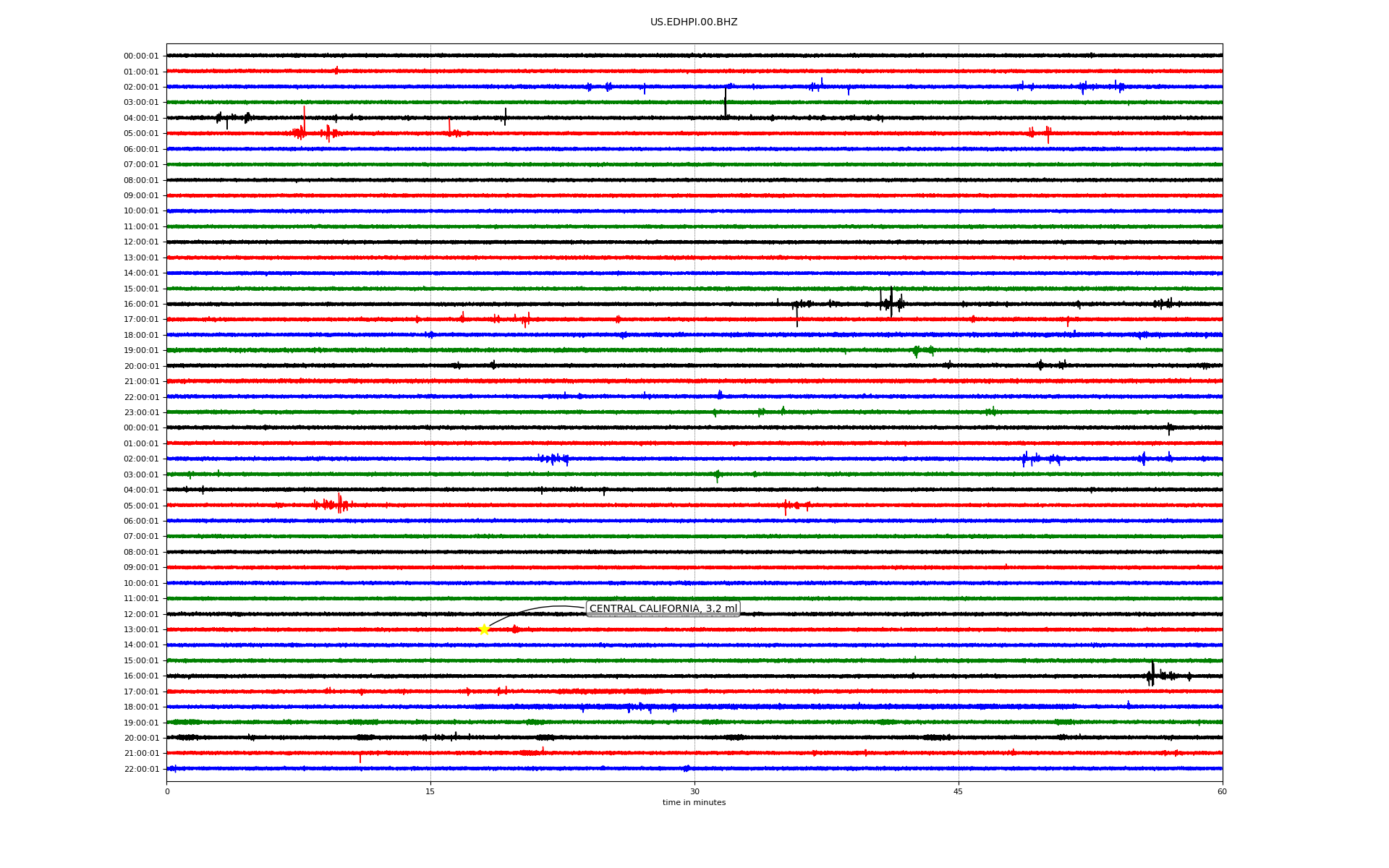Click the topmost 00:00:01 row label
The width and height of the screenshot is (1389, 868).
141,56
